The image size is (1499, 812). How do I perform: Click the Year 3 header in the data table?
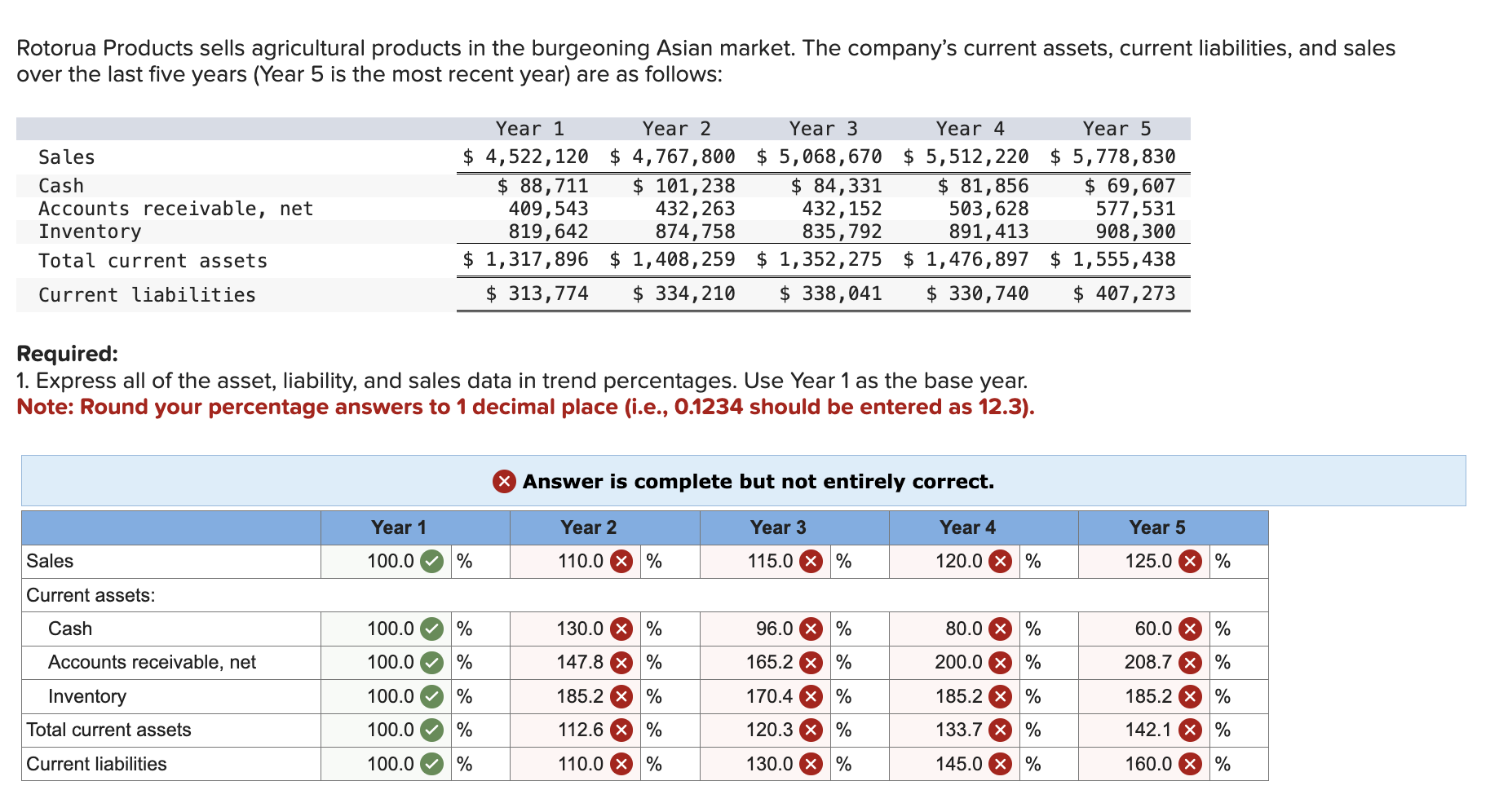pos(823,129)
